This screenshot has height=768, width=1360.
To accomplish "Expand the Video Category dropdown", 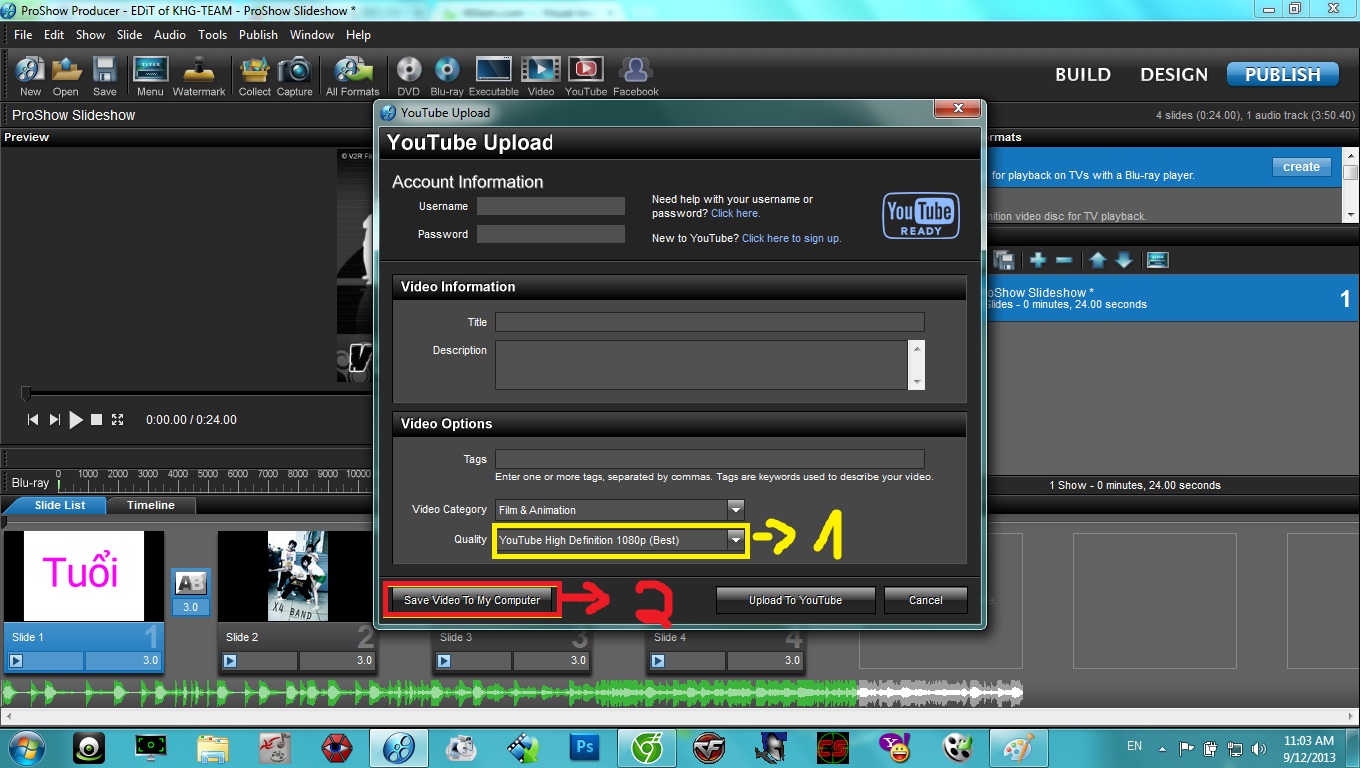I will (x=735, y=510).
